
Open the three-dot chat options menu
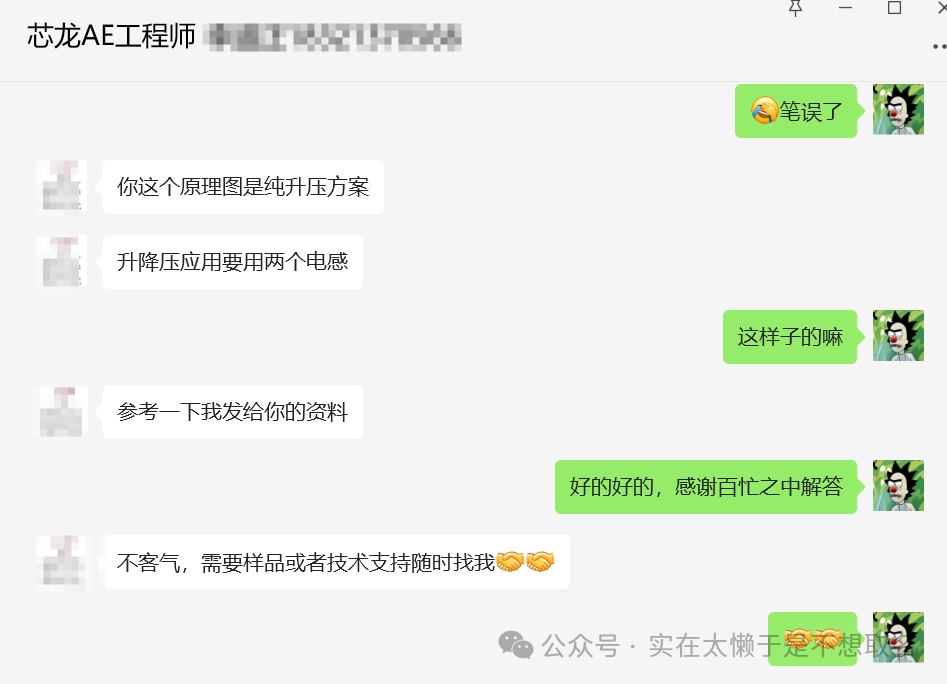939,46
